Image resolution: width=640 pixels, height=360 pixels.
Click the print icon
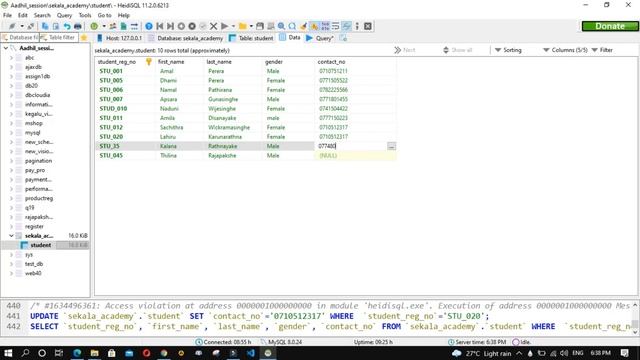78,26
